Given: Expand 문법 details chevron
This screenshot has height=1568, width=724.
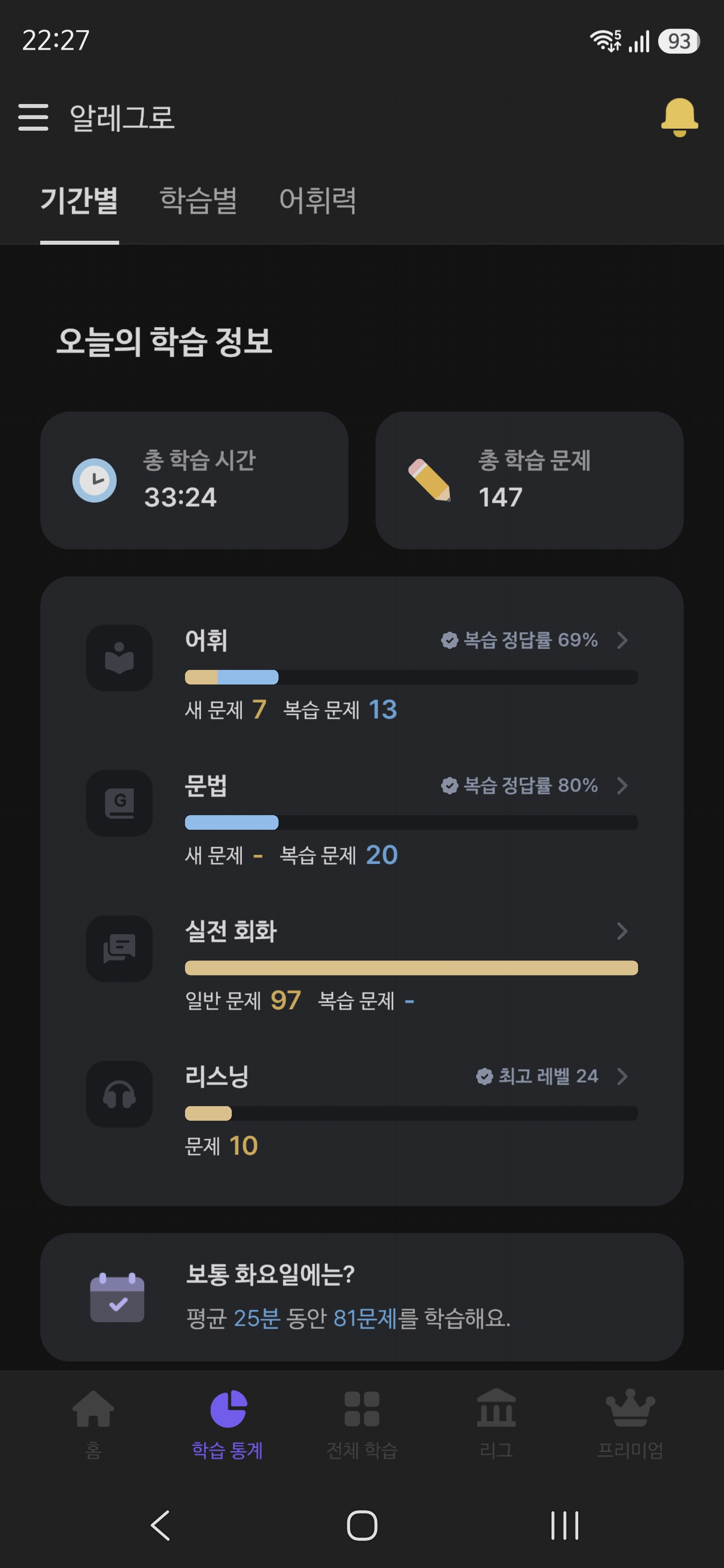Looking at the screenshot, I should coord(622,785).
